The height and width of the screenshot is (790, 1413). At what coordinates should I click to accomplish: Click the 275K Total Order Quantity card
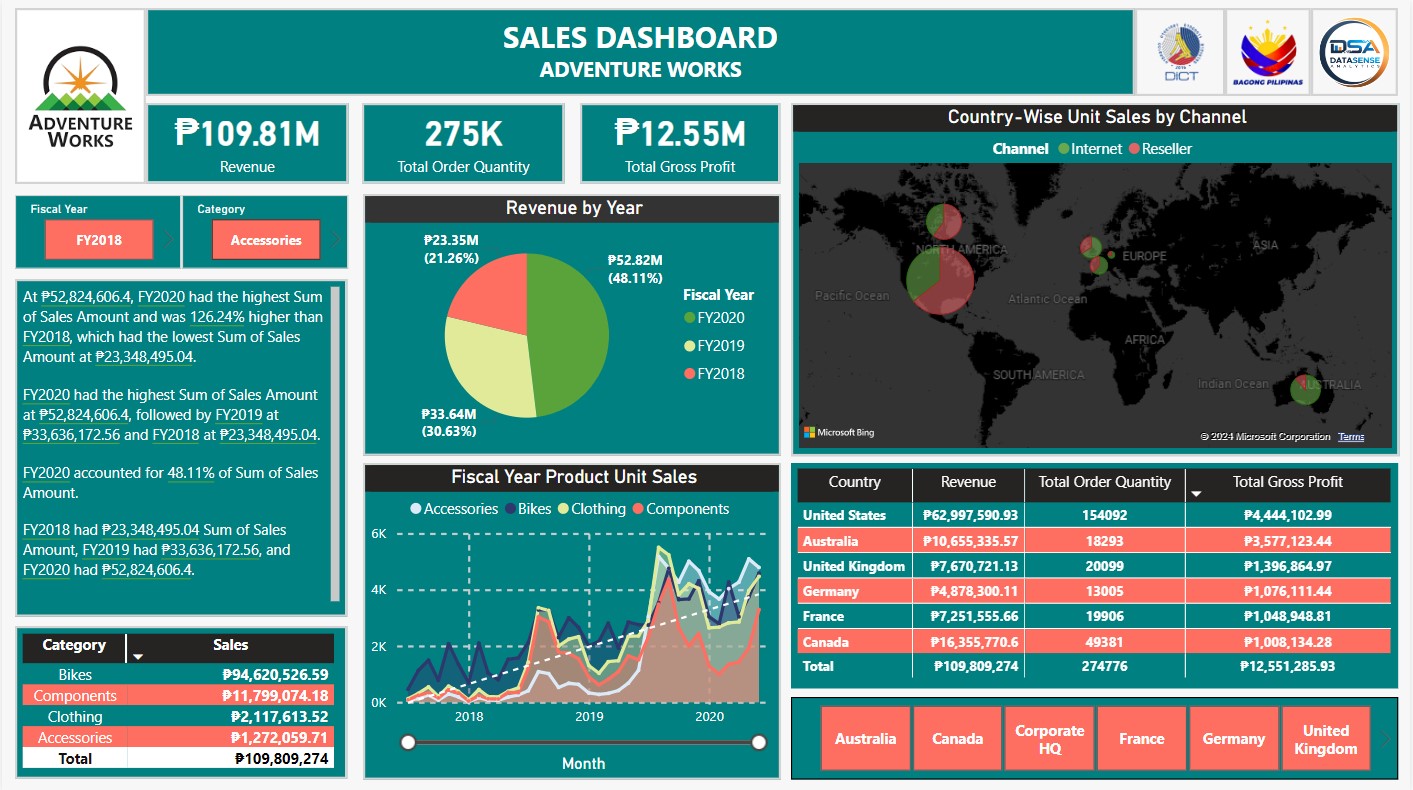coord(464,143)
